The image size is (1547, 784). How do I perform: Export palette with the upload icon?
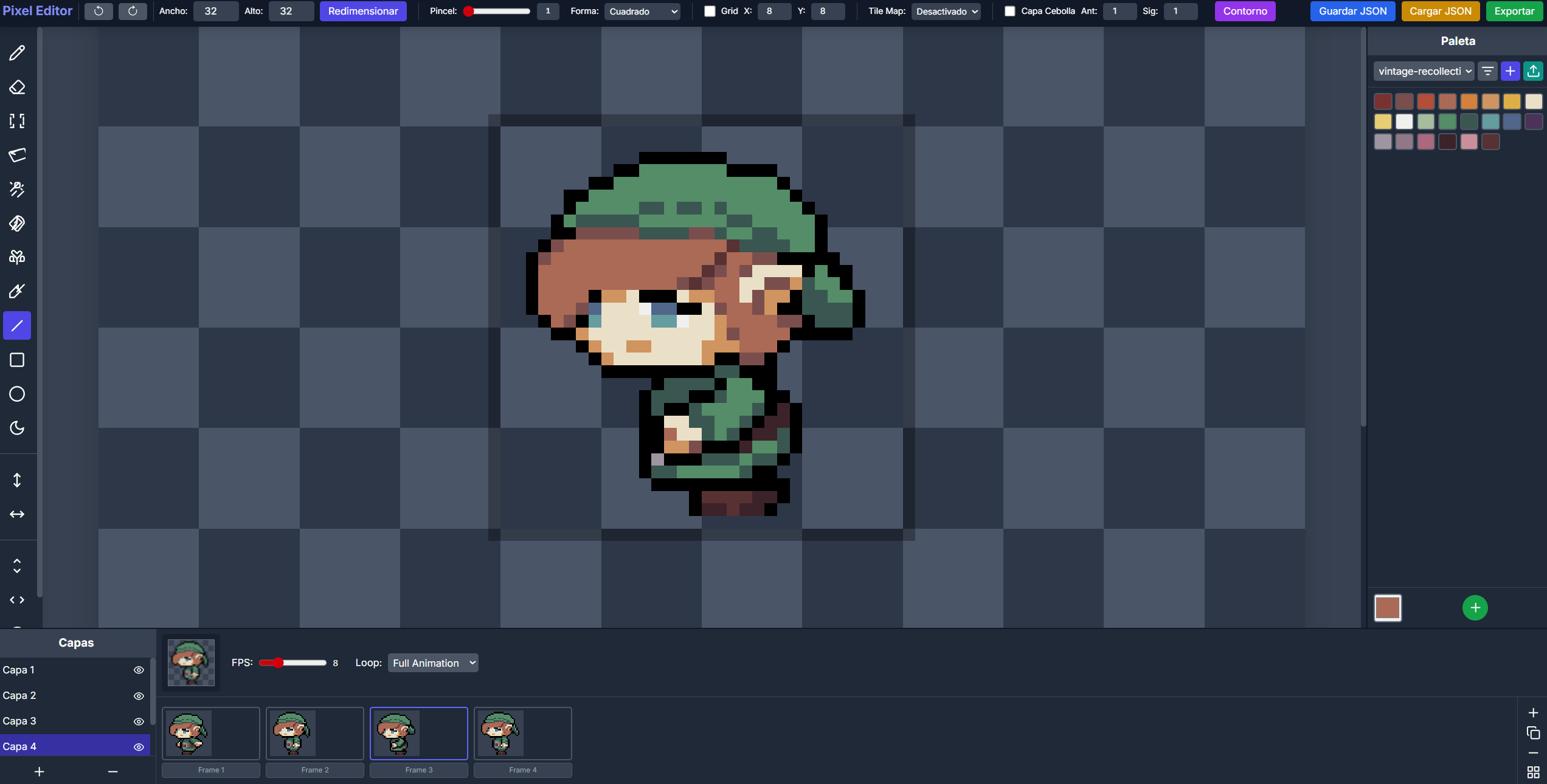tap(1534, 71)
